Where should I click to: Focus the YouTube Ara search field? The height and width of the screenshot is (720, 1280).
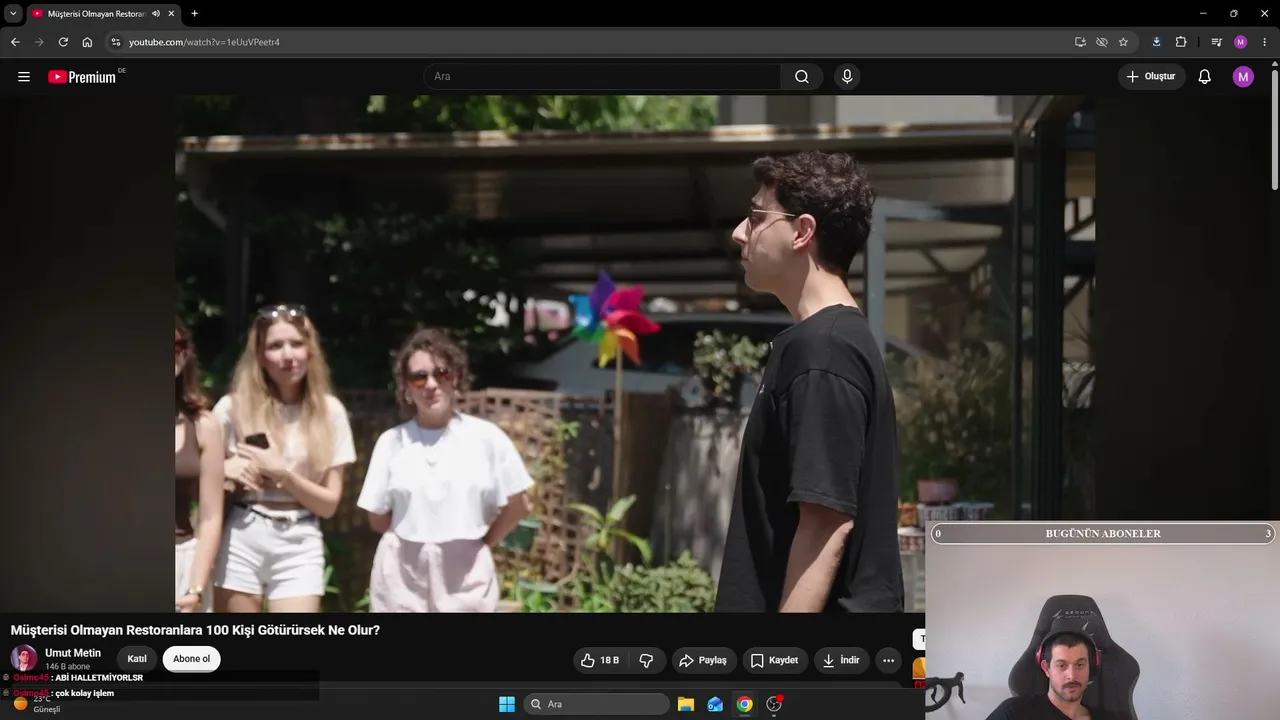coord(603,77)
